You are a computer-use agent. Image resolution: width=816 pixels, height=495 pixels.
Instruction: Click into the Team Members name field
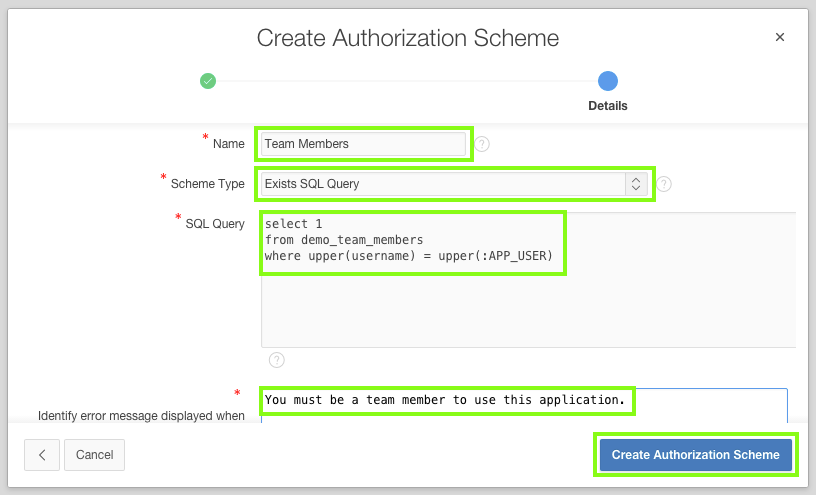pyautogui.click(x=363, y=144)
